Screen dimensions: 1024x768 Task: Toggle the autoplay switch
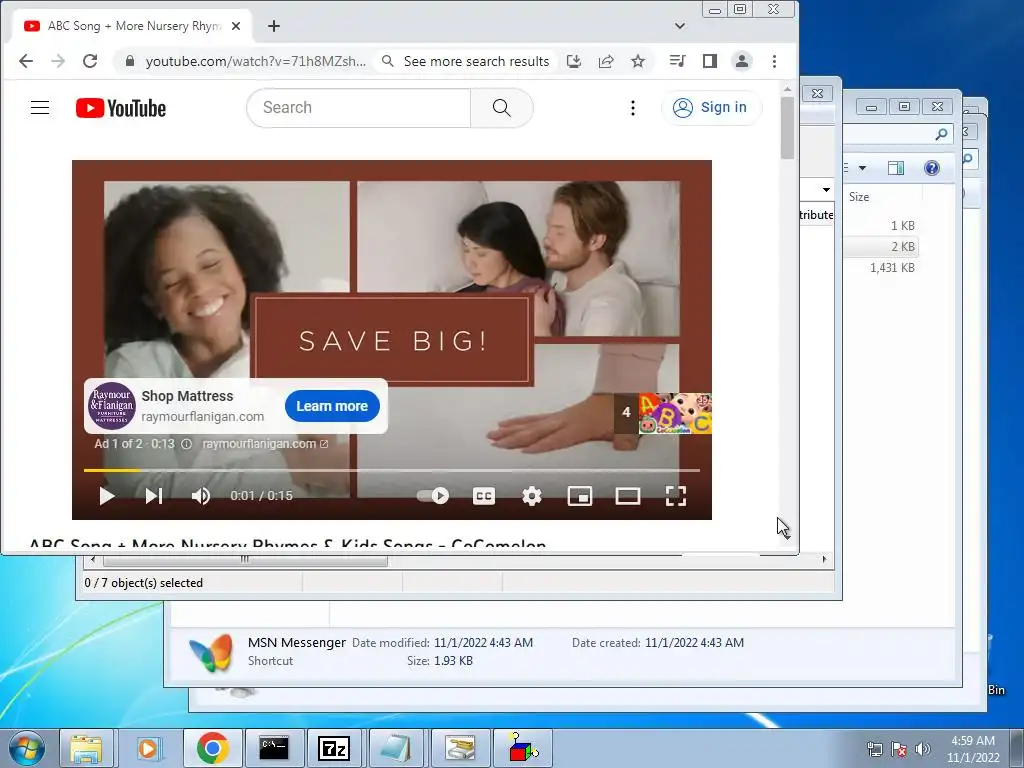(x=433, y=496)
